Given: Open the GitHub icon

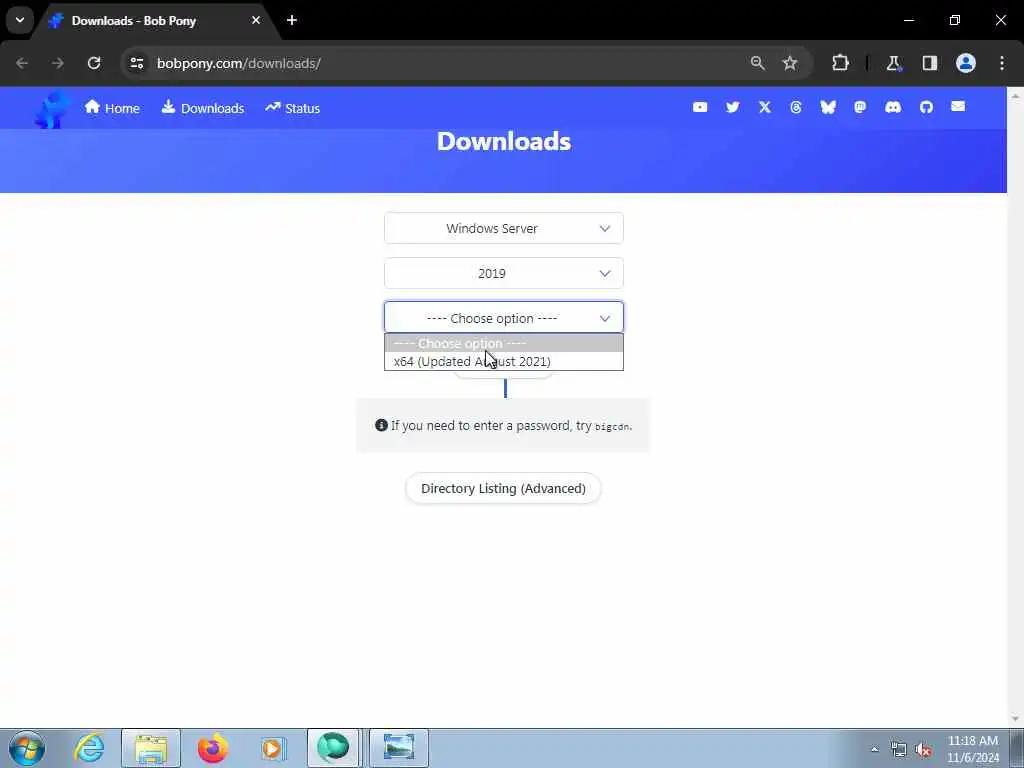Looking at the screenshot, I should [926, 107].
